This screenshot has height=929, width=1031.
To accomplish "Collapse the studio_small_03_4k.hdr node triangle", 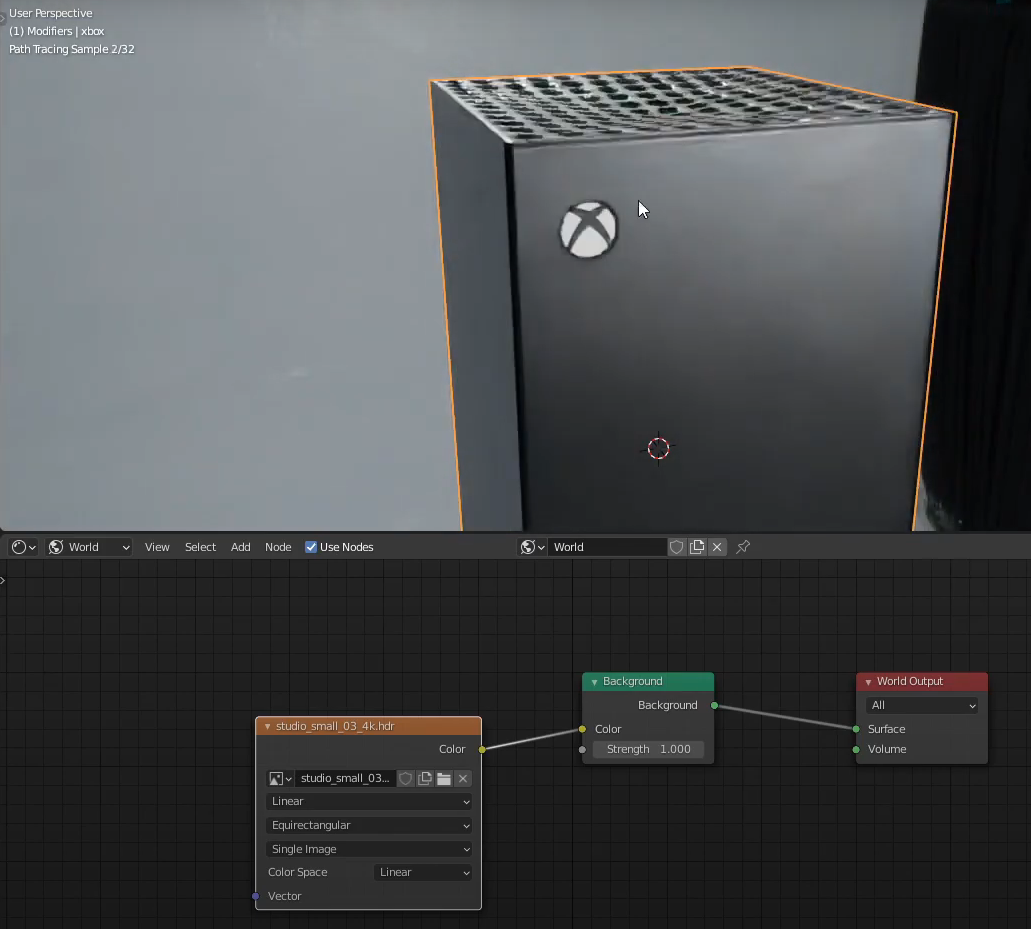I will point(267,727).
